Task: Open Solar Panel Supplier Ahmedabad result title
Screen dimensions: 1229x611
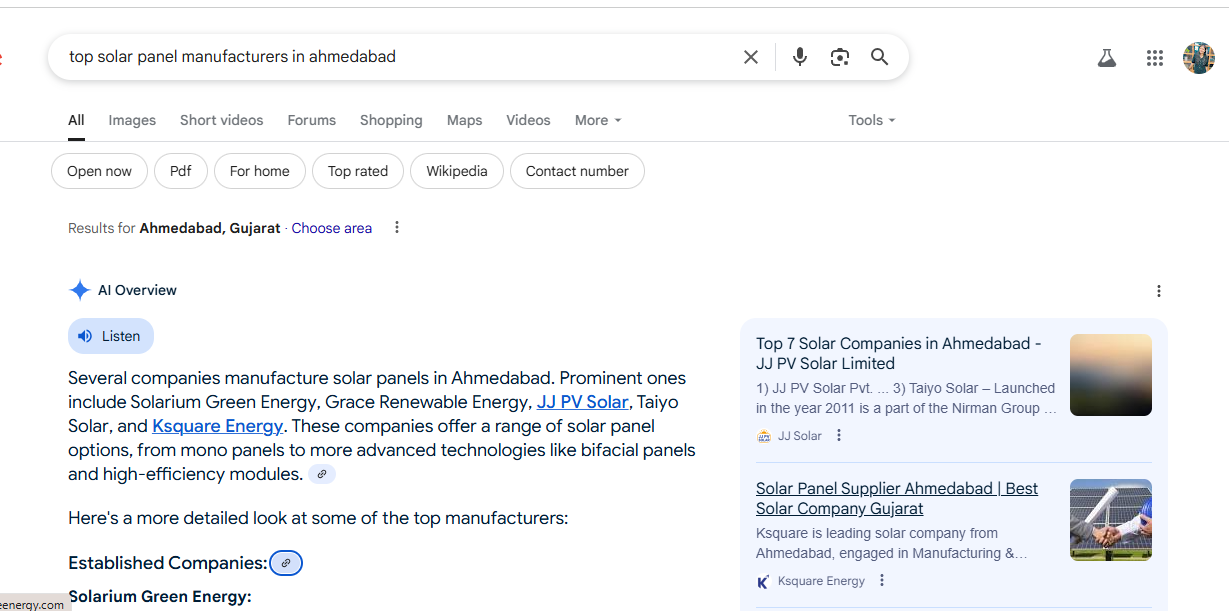Action: (x=897, y=498)
